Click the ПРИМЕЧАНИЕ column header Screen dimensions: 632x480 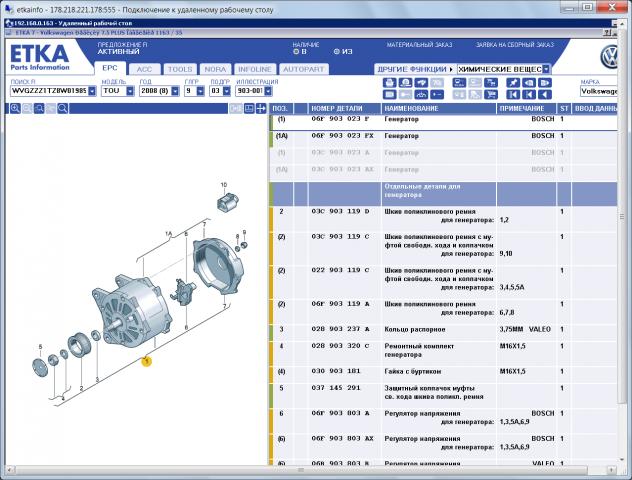click(526, 108)
